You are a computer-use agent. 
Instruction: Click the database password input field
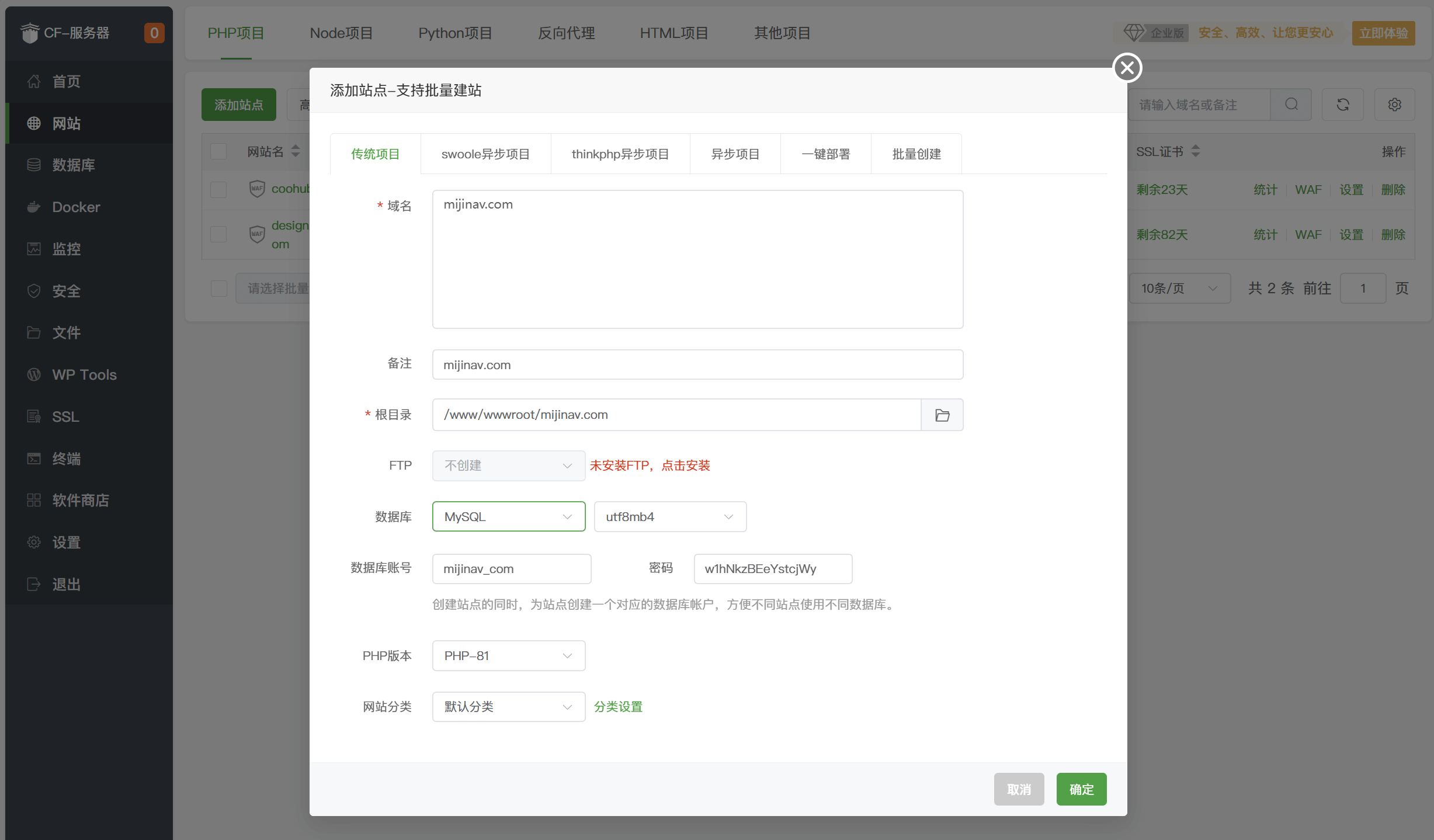[772, 568]
